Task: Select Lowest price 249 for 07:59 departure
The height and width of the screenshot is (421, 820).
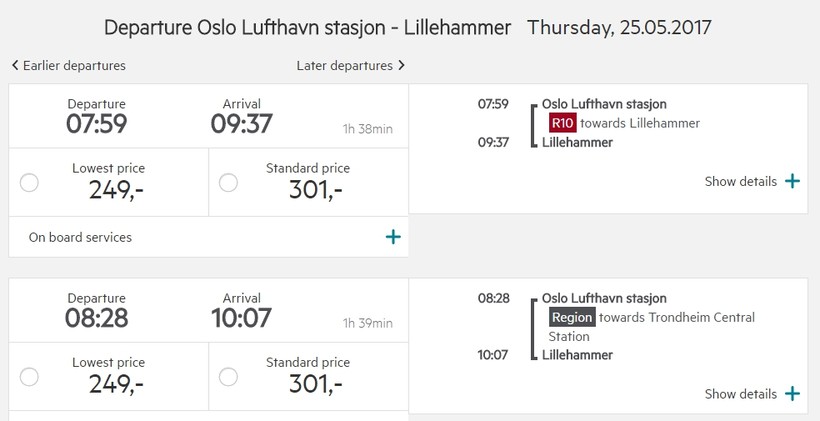Action: pos(29,182)
